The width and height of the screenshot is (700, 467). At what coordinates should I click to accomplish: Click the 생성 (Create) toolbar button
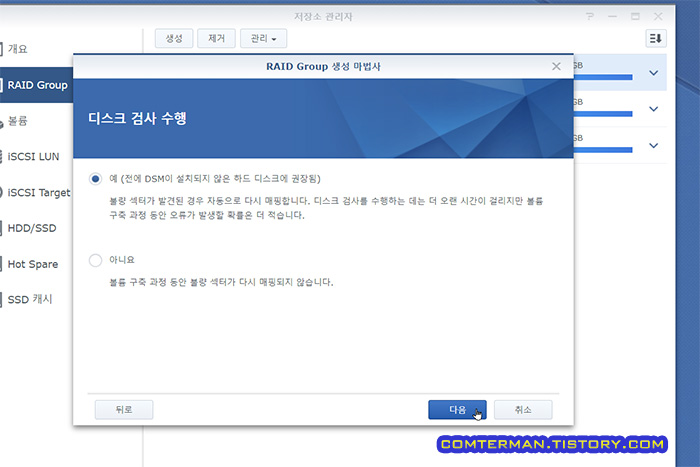pos(174,38)
